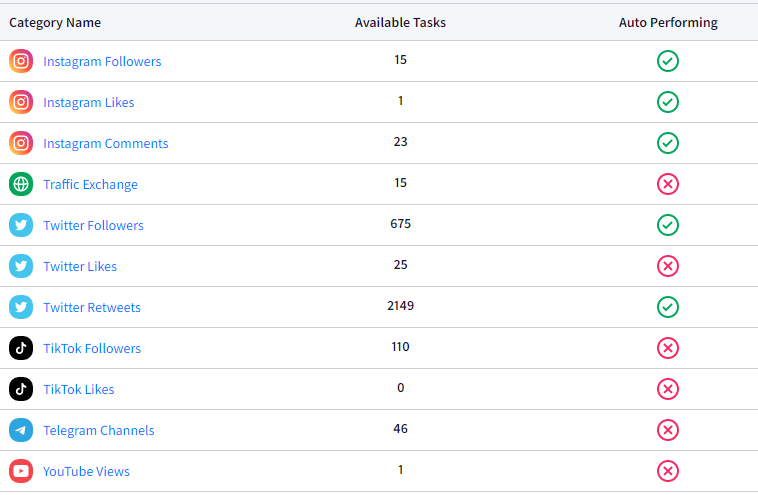This screenshot has width=758, height=495.
Task: Open the Twitter Retweets category link
Action: coord(92,307)
